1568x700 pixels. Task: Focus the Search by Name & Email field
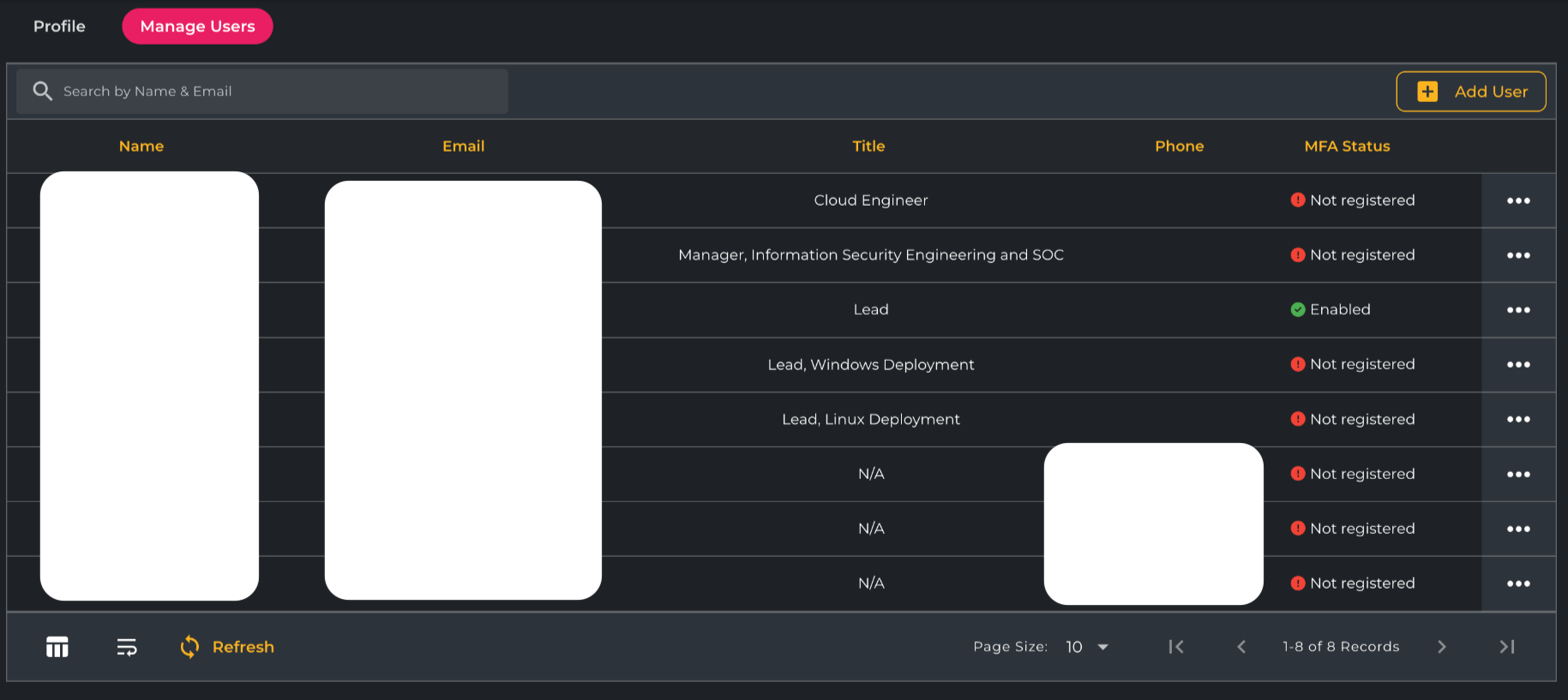point(274,92)
